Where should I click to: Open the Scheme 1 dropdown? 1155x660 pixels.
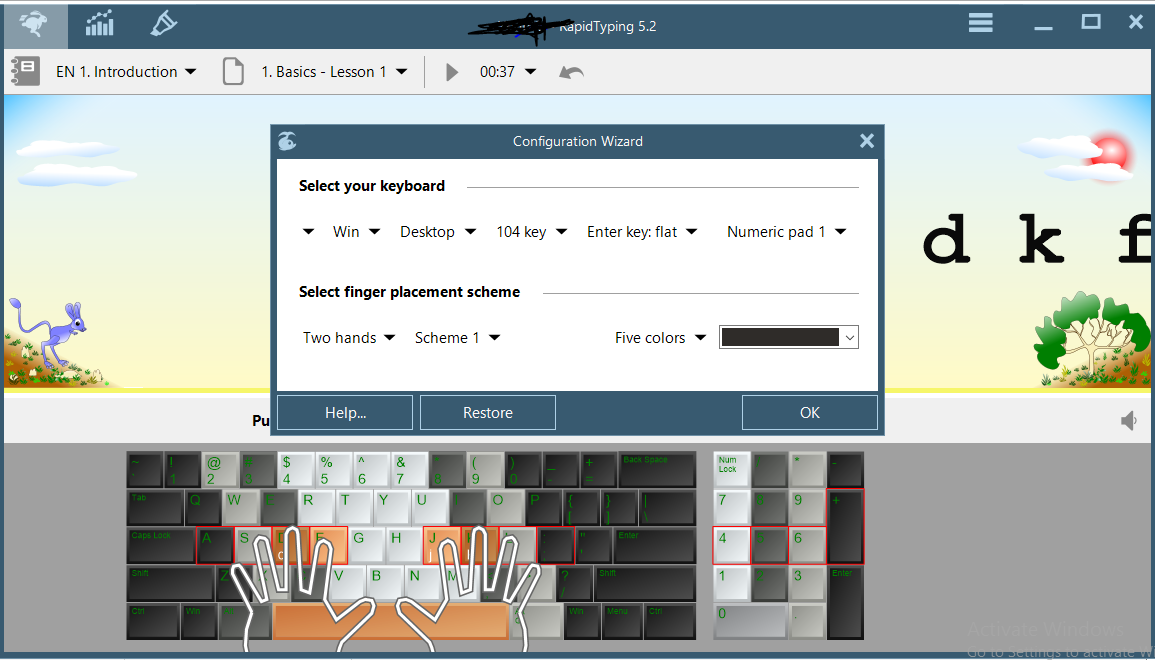[457, 337]
